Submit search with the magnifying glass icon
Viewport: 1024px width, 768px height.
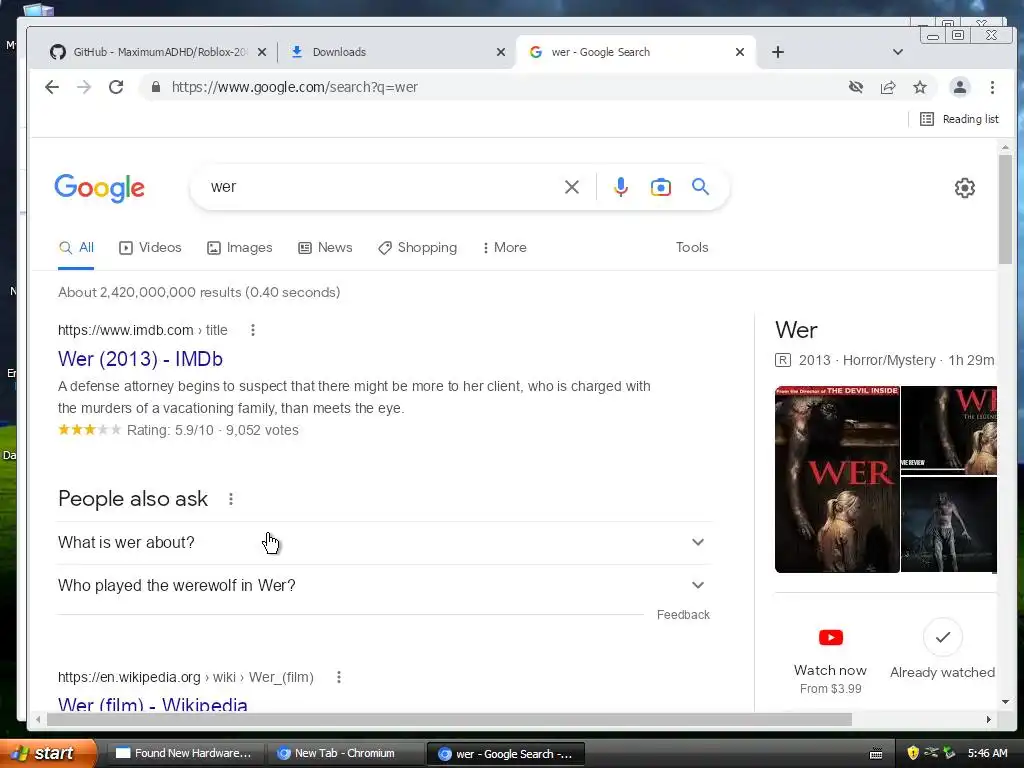coord(700,187)
